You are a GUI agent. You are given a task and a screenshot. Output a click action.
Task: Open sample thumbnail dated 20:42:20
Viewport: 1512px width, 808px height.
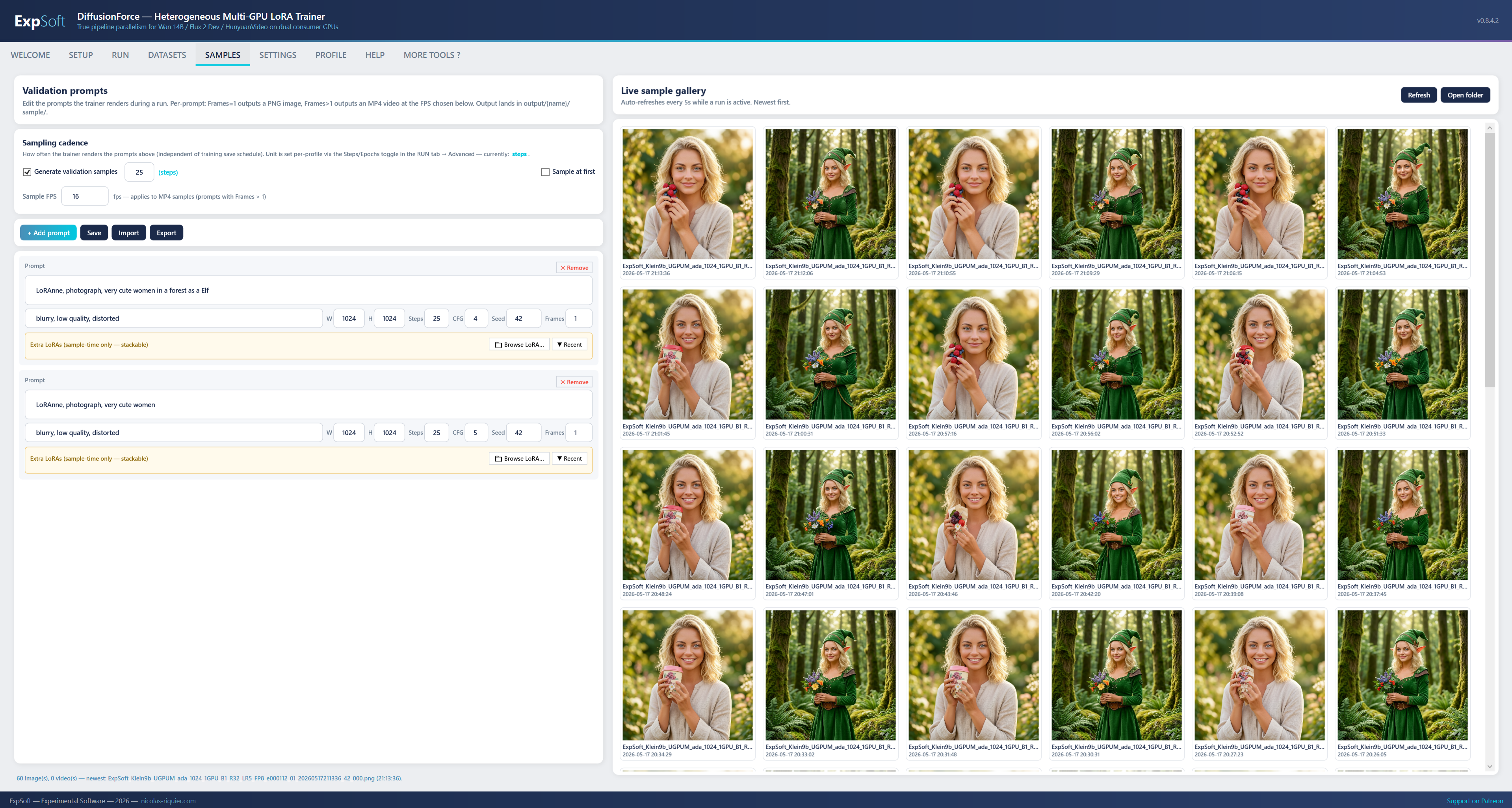pyautogui.click(x=1116, y=515)
